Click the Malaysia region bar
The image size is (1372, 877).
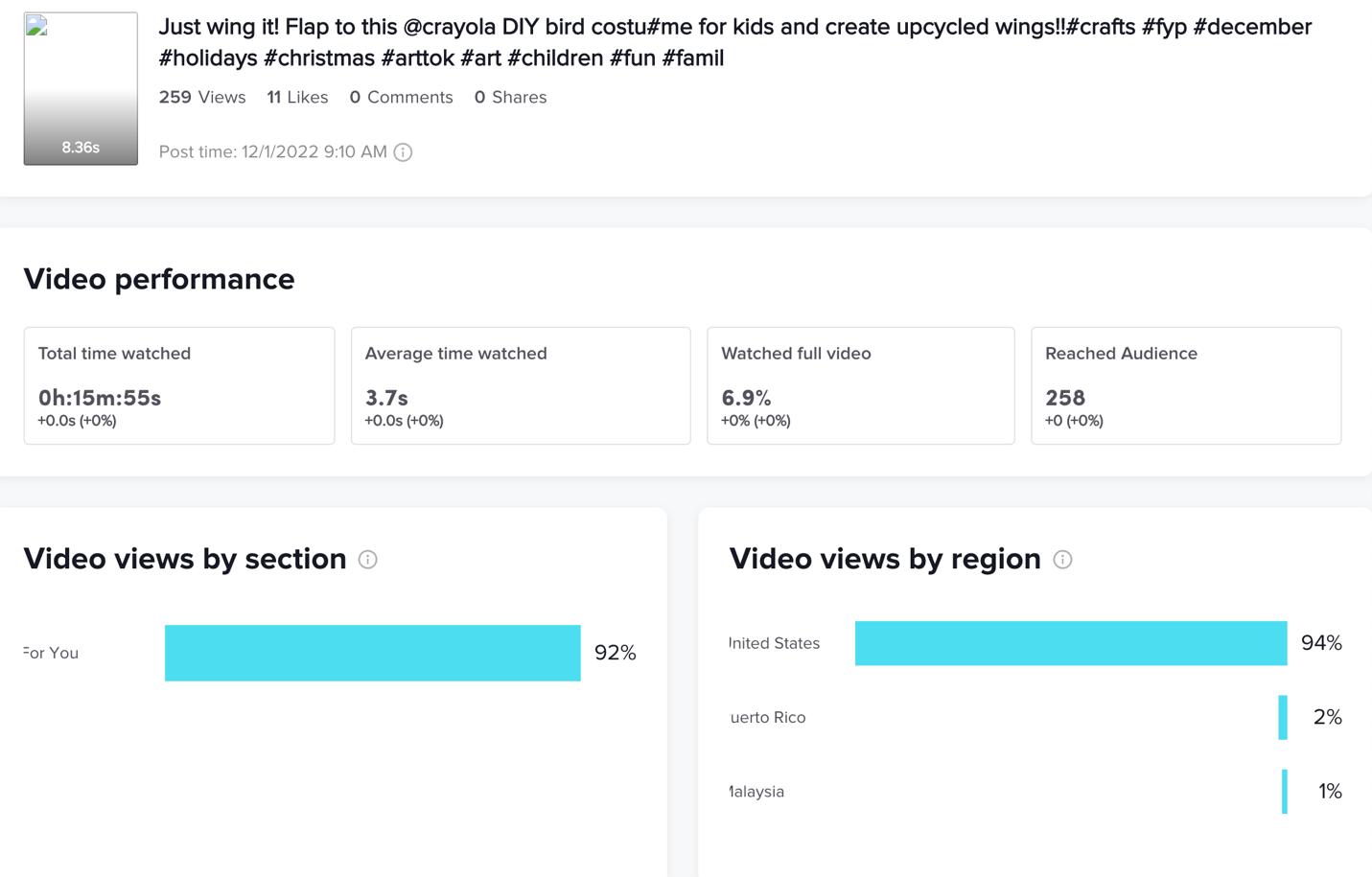click(1285, 792)
